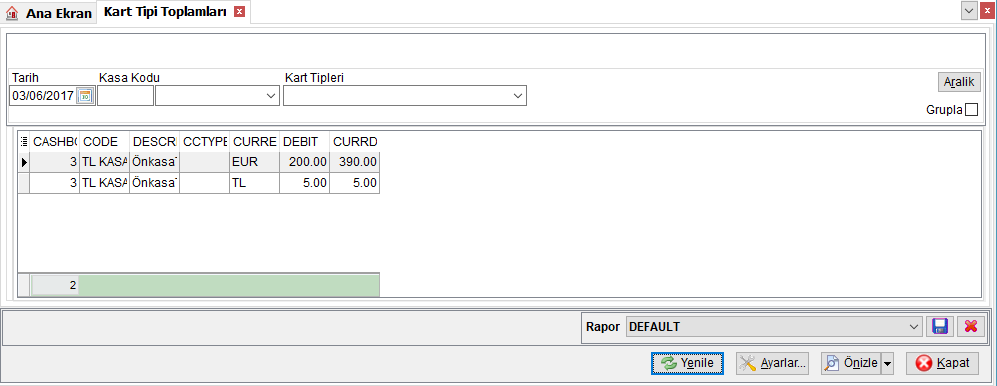Click the CCTYPE column header

point(204,141)
